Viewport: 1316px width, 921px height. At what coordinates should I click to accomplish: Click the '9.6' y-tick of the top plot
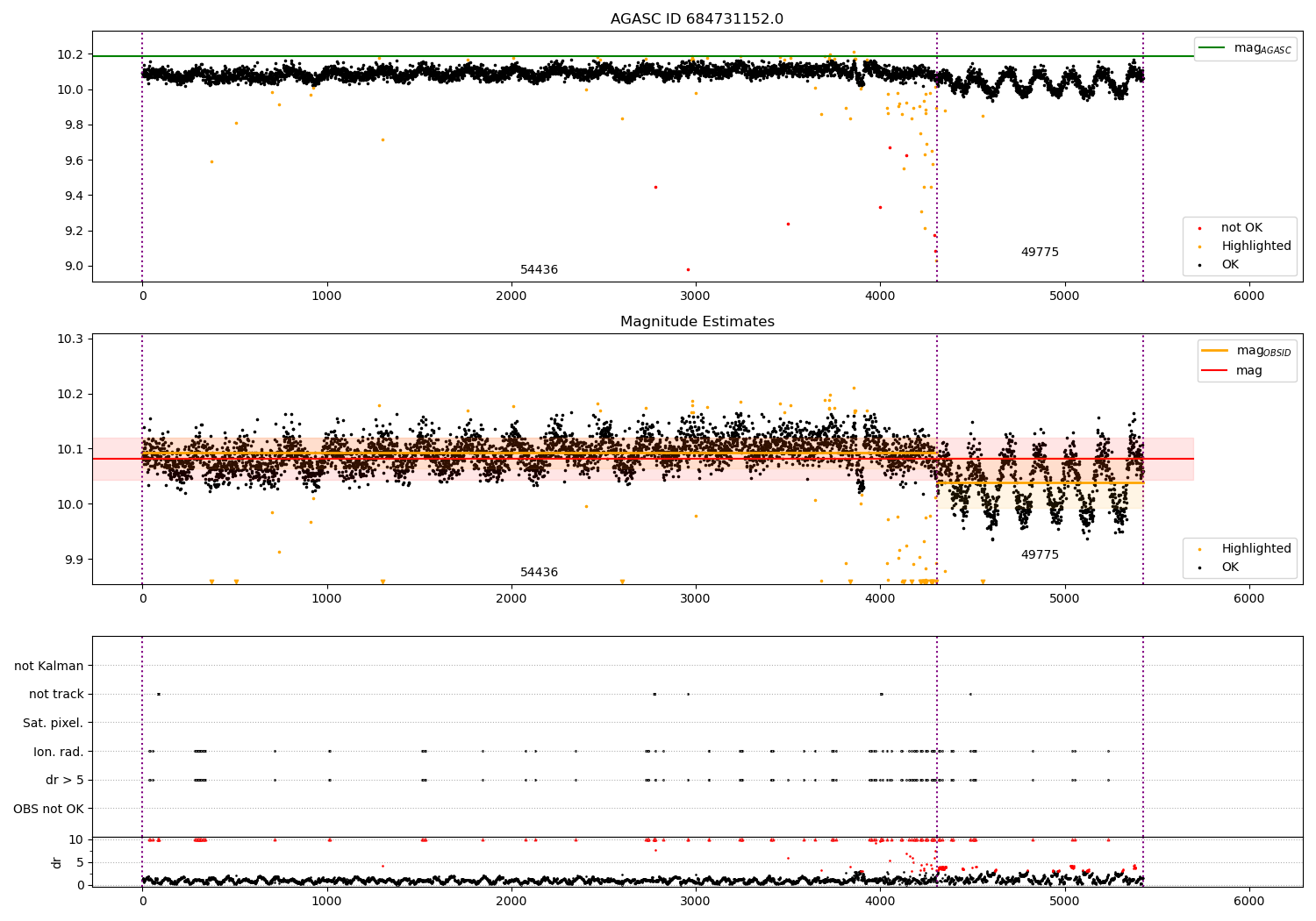(x=74, y=161)
